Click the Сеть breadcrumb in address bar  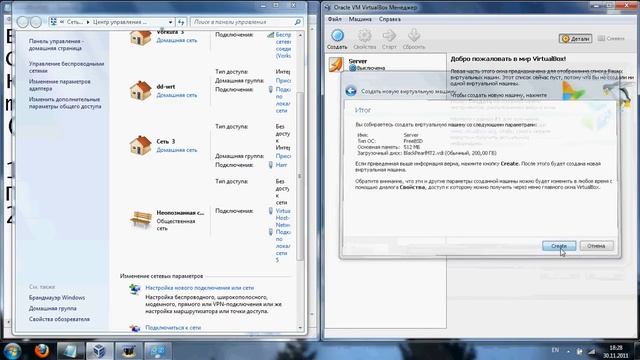75,22
